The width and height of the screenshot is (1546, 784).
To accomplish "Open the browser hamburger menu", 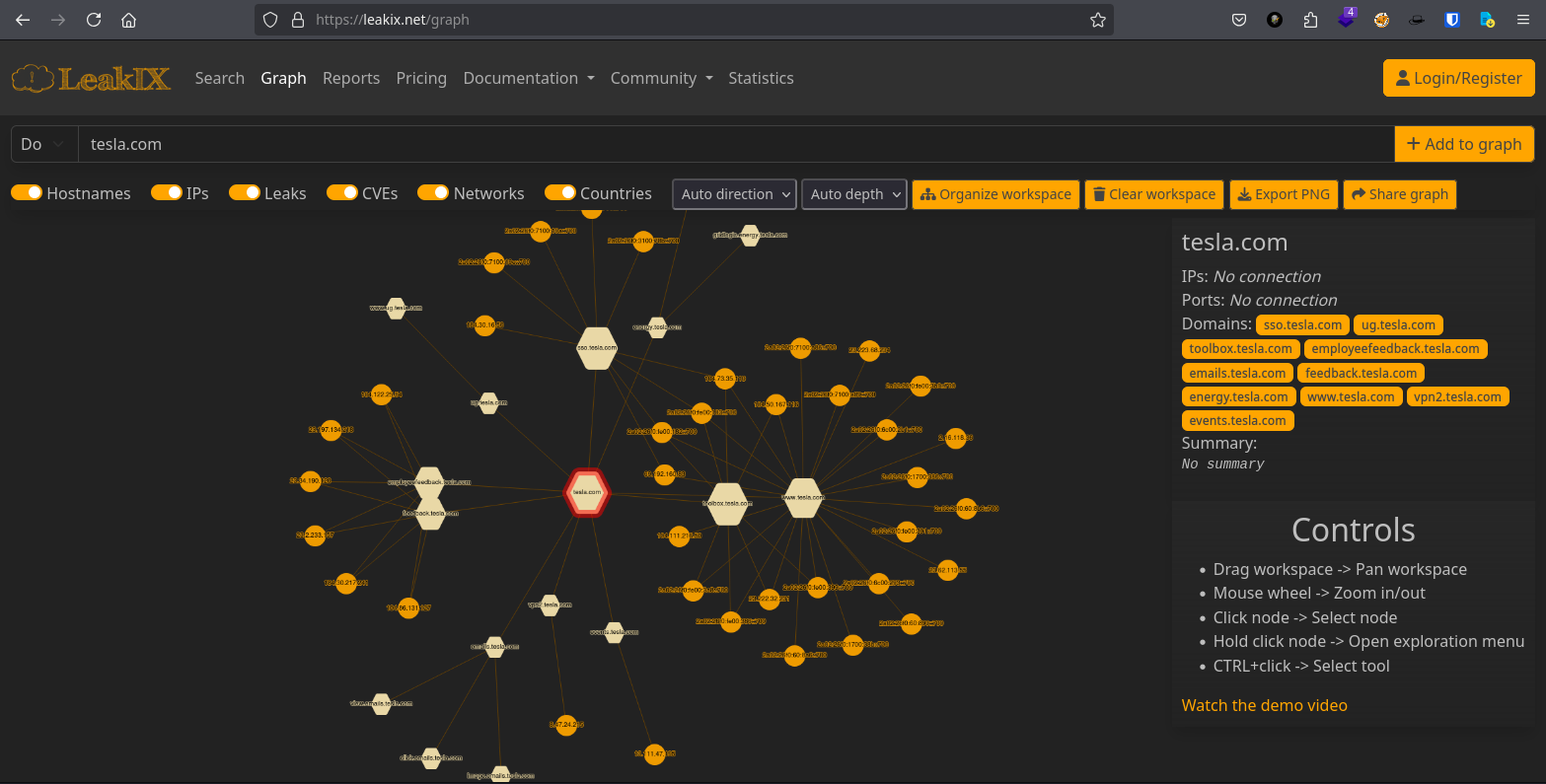I will tap(1523, 20).
